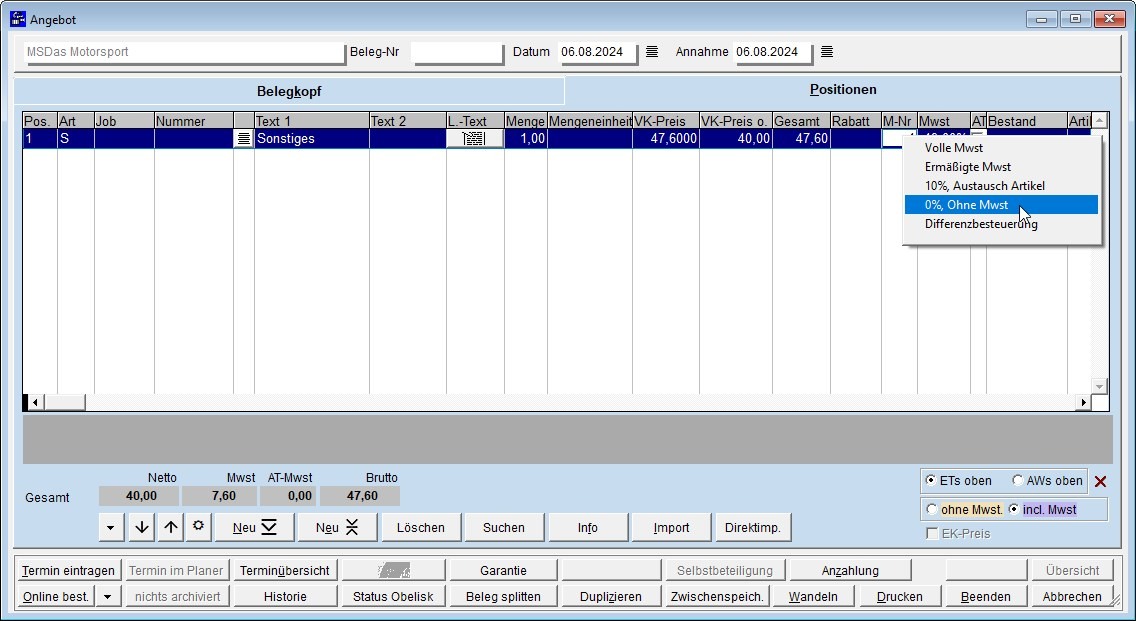Image resolution: width=1136 pixels, height=621 pixels.
Task: Click the red X next to AWs oben
Action: pyautogui.click(x=1100, y=481)
